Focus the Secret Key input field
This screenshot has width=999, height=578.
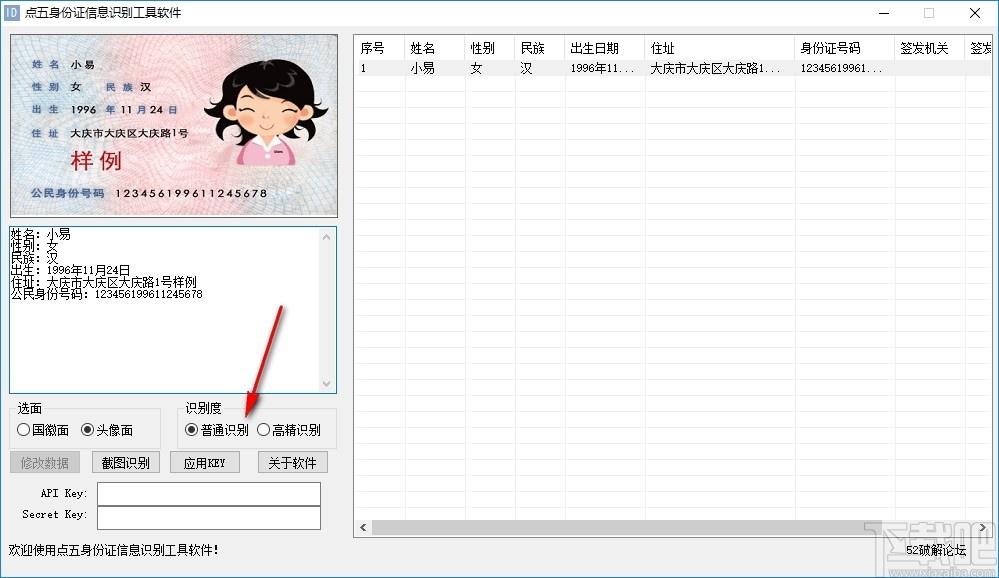click(209, 517)
